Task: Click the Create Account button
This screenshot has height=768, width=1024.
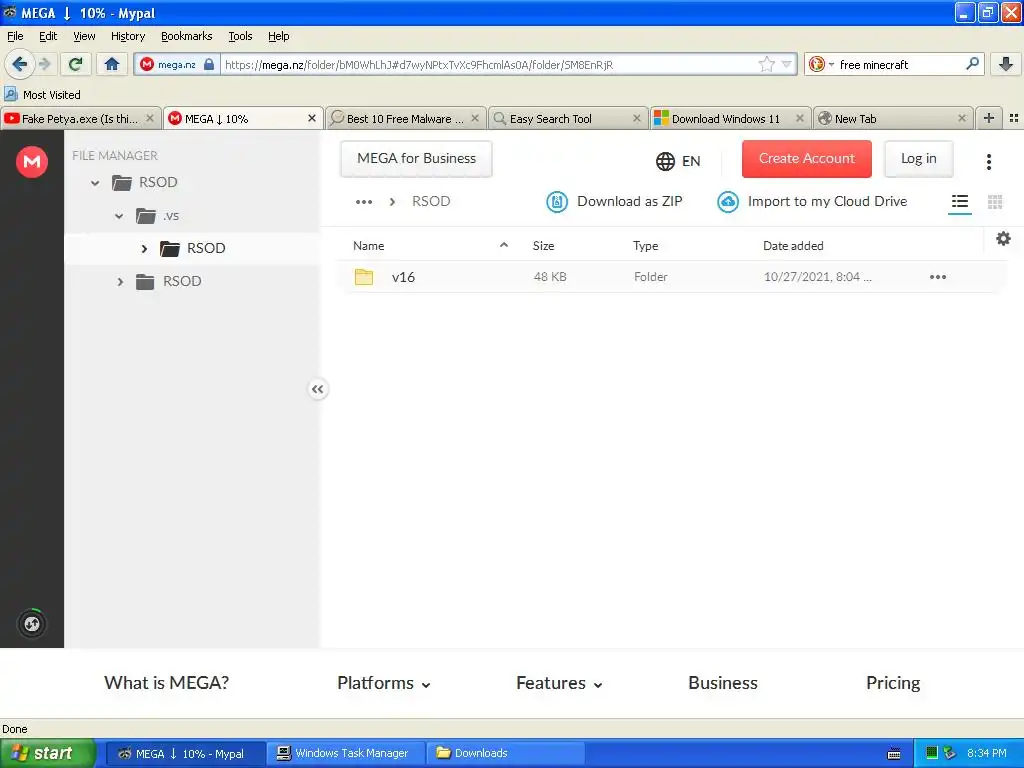Action: (807, 159)
